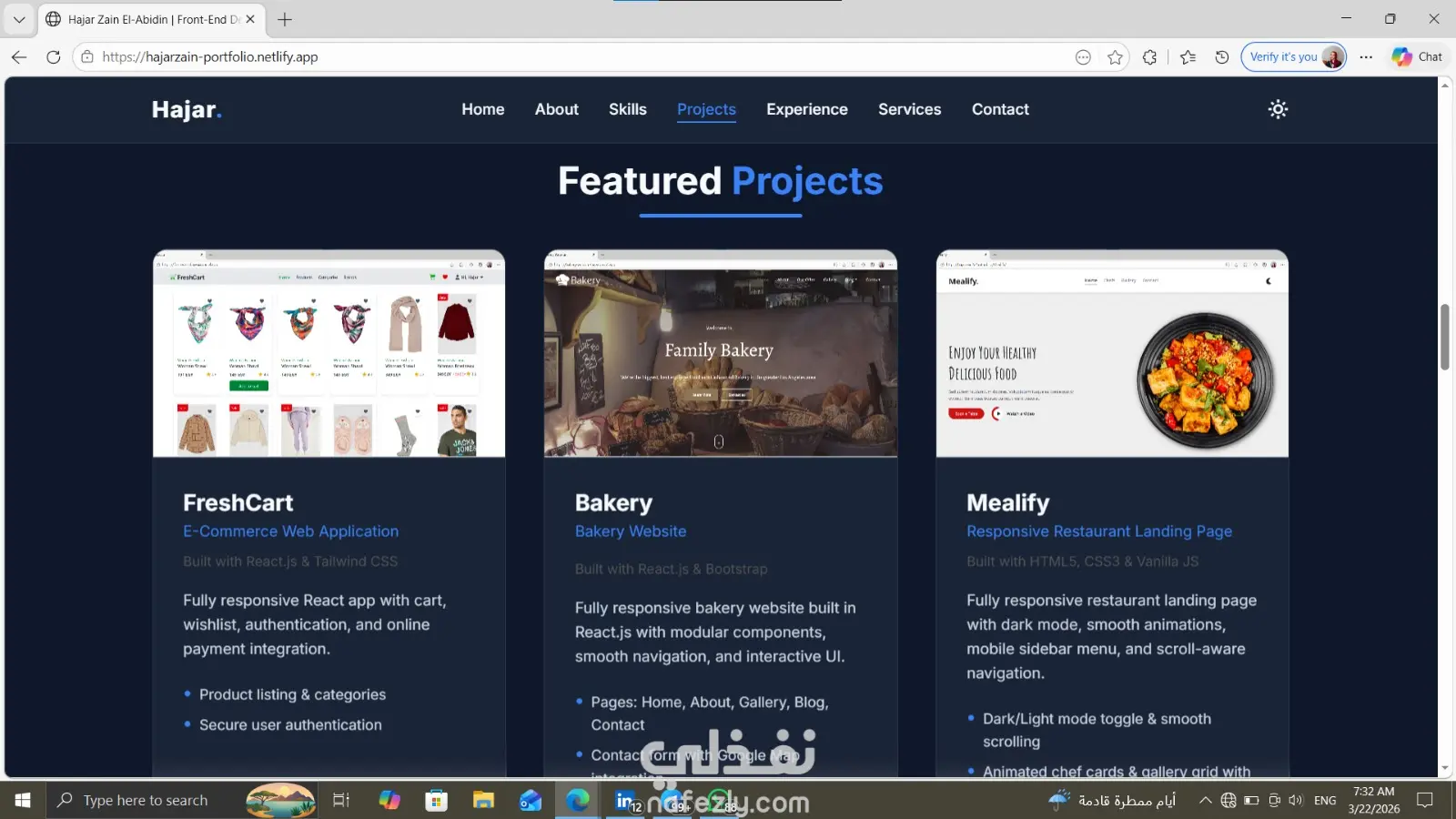1456x819 pixels.
Task: Switch to Microsoft Edge on the taskbar
Action: 578,800
